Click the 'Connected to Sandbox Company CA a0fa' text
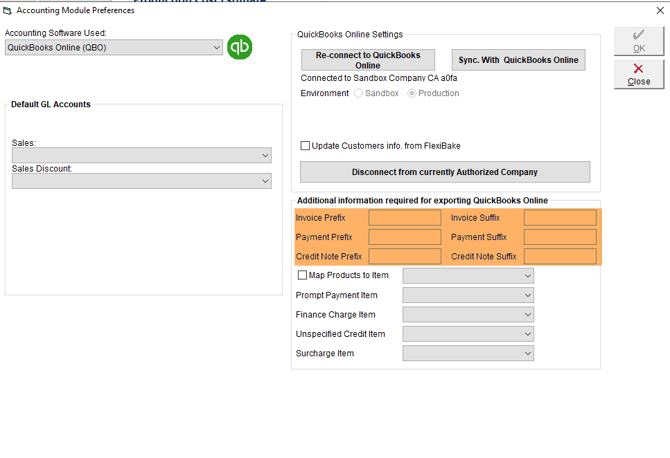Screen dimensions: 670x458 [379, 78]
